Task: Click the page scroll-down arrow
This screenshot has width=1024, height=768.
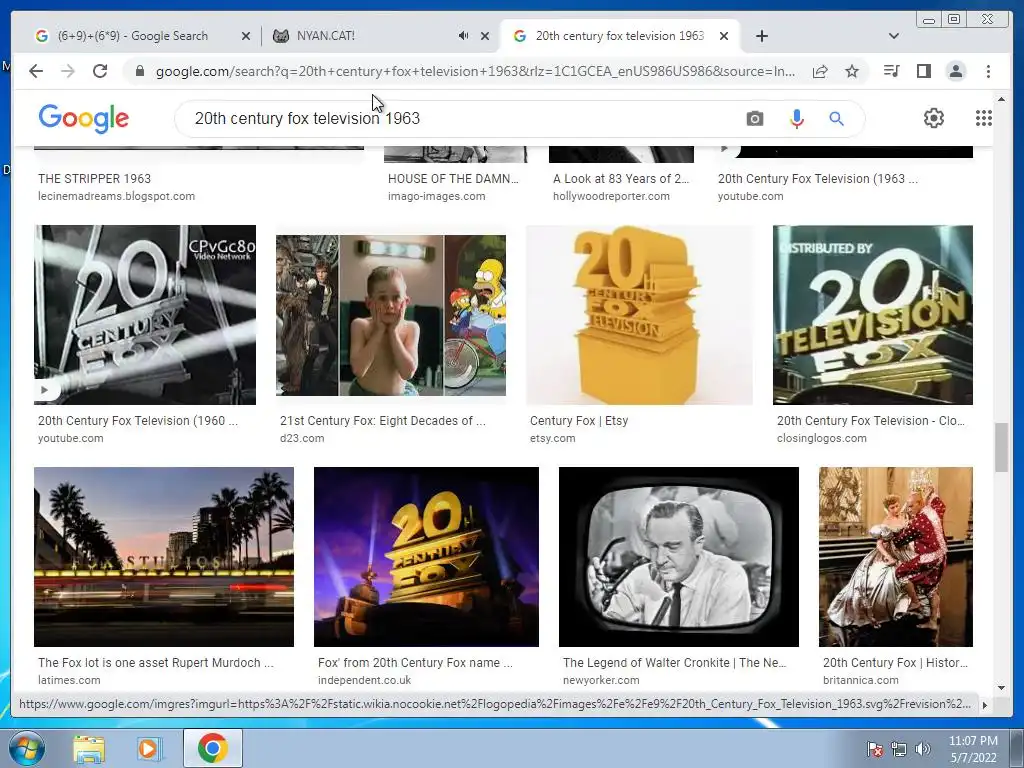Action: point(1001,687)
